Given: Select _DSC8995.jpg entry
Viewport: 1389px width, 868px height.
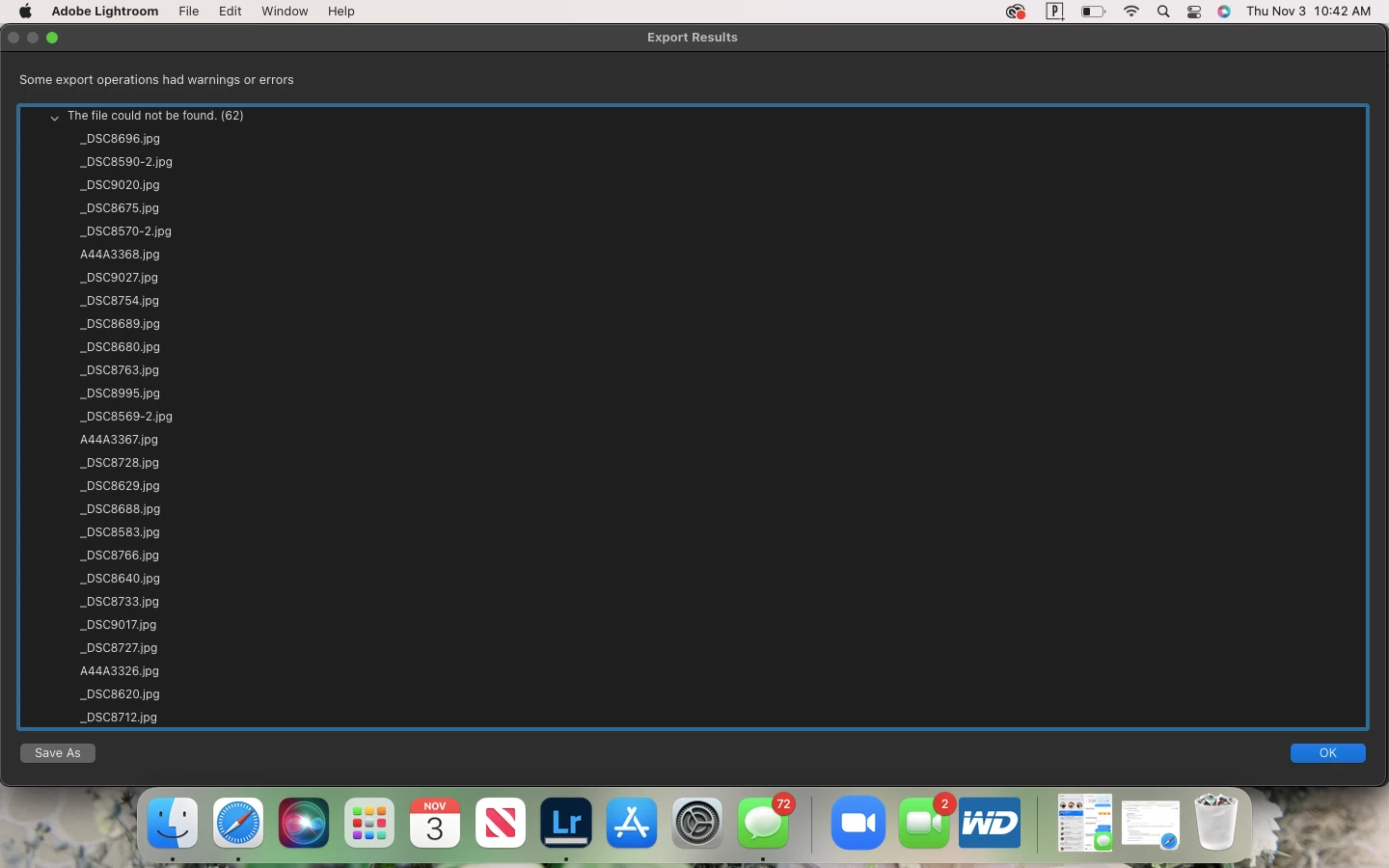Looking at the screenshot, I should pyautogui.click(x=120, y=393).
